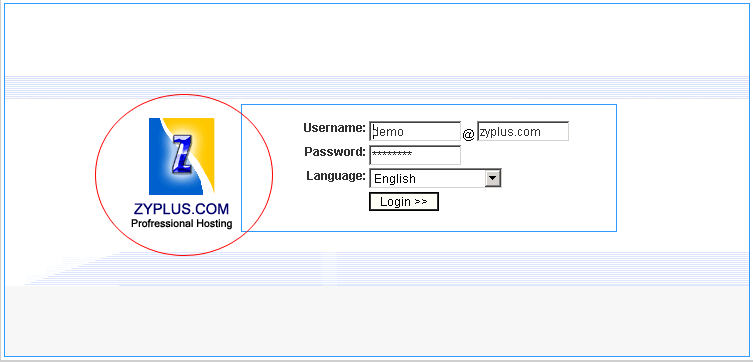Viewport: 753px width, 362px height.
Task: Open the Language dropdown showing English
Action: pos(435,178)
